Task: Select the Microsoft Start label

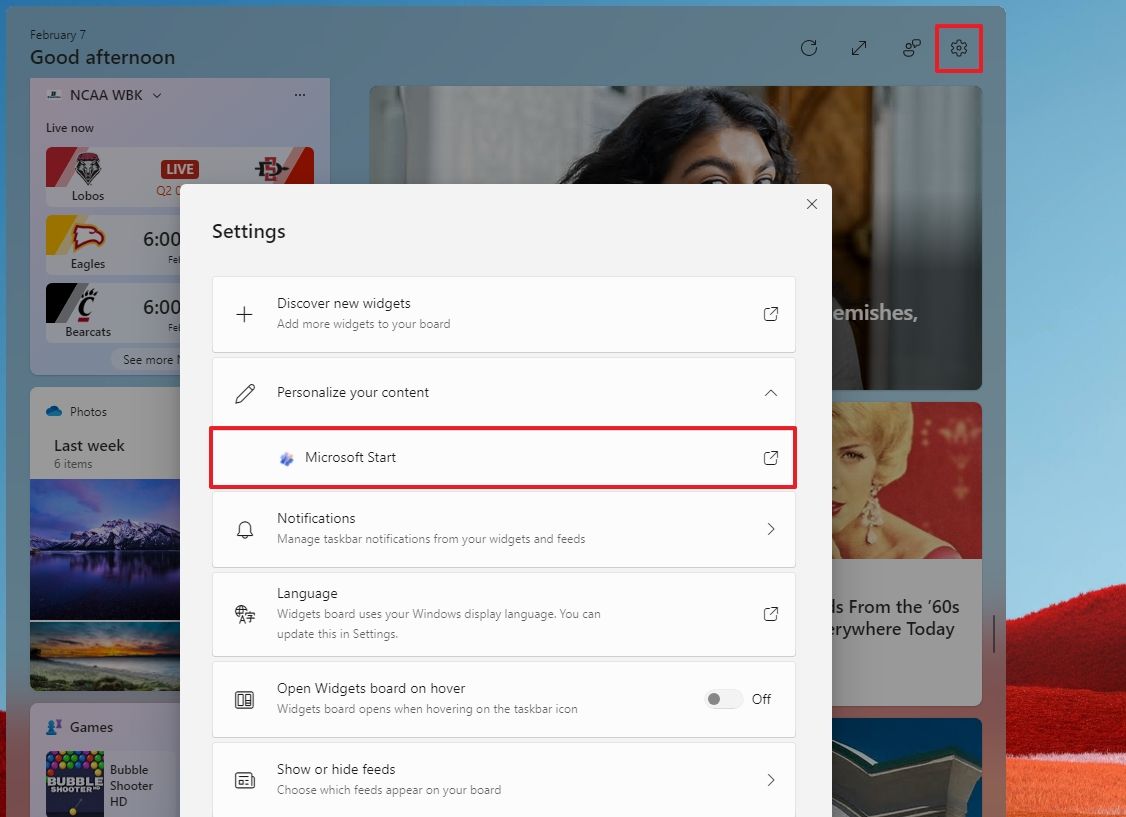Action: 350,457
